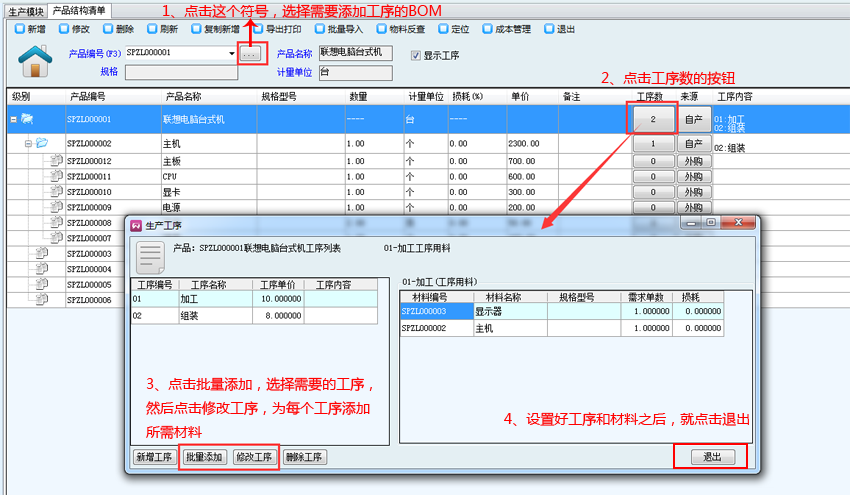850x495 pixels.
Task: Click the 批量添加 button in dialog
Action: (x=204, y=457)
